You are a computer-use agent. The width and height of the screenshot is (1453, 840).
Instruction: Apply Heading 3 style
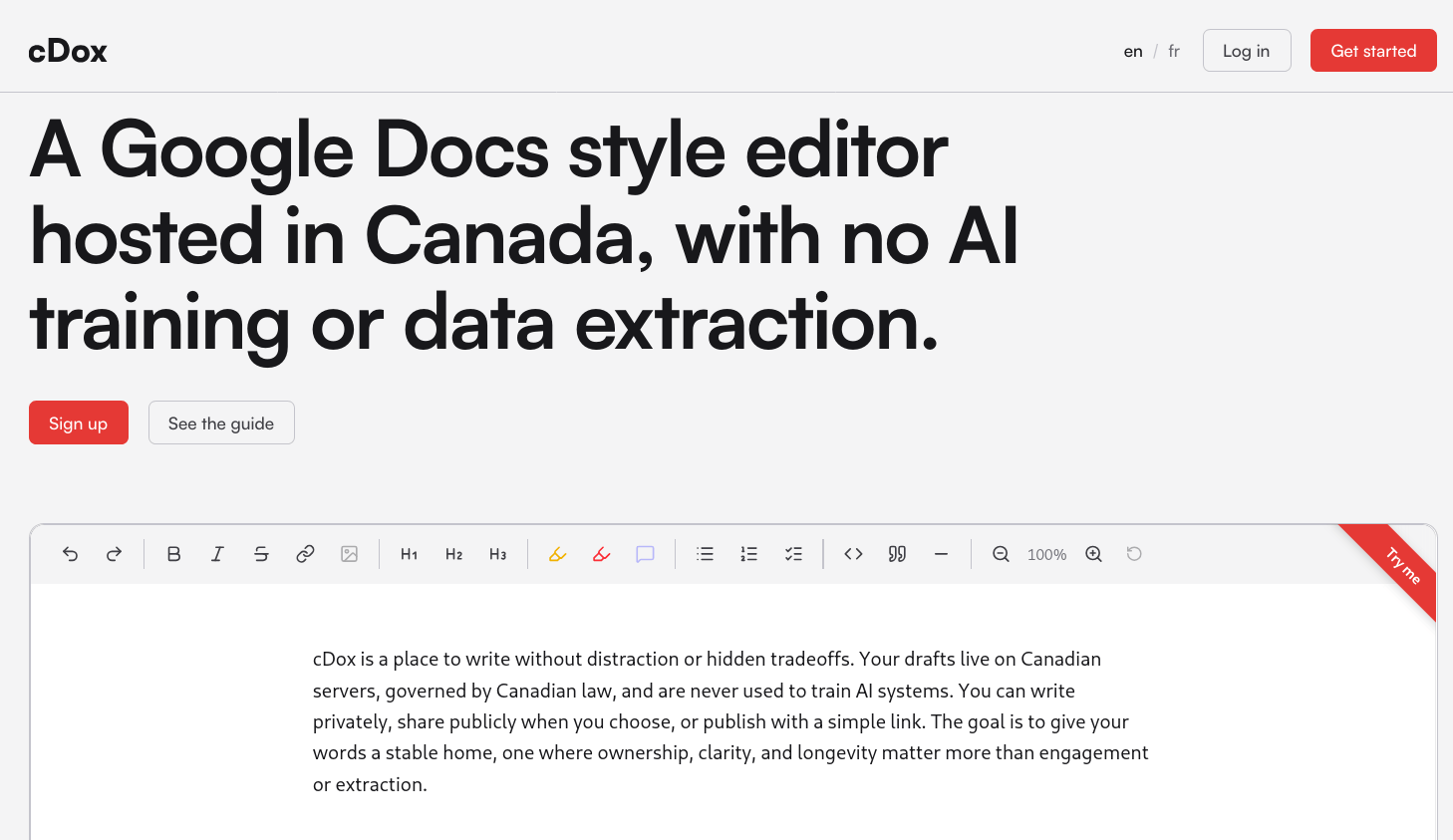(497, 554)
